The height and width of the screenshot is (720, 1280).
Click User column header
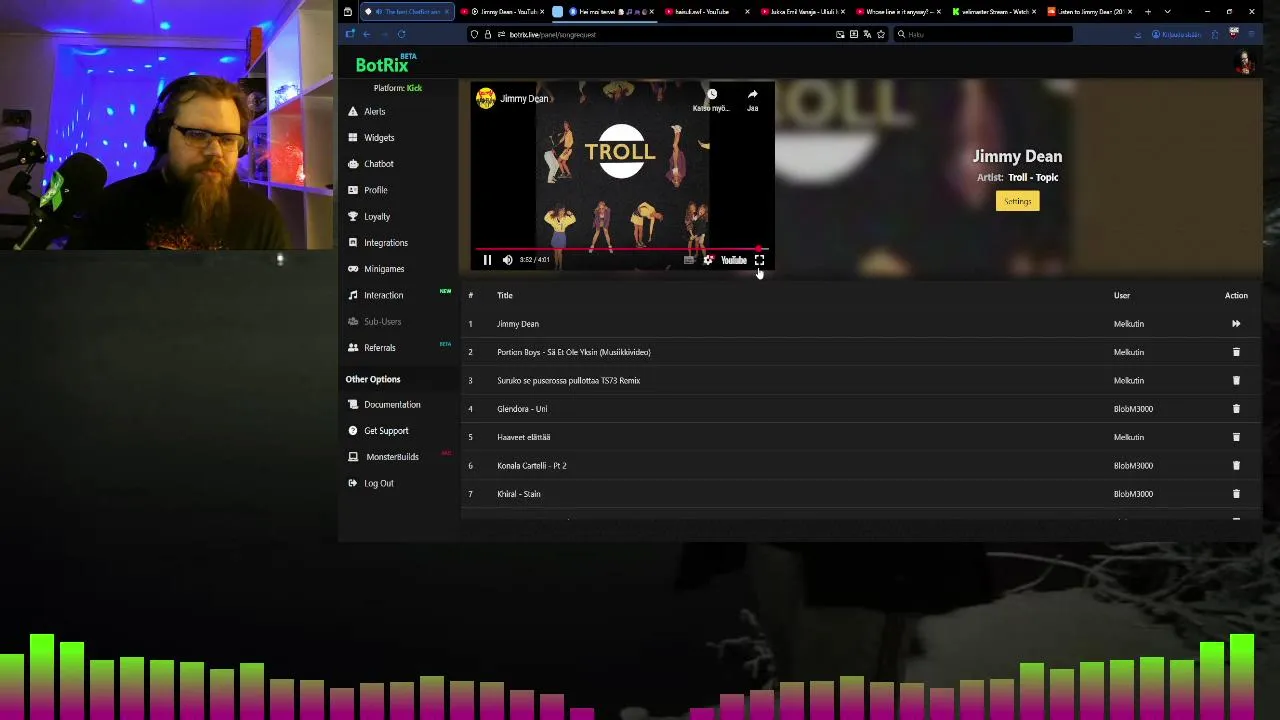click(x=1122, y=295)
